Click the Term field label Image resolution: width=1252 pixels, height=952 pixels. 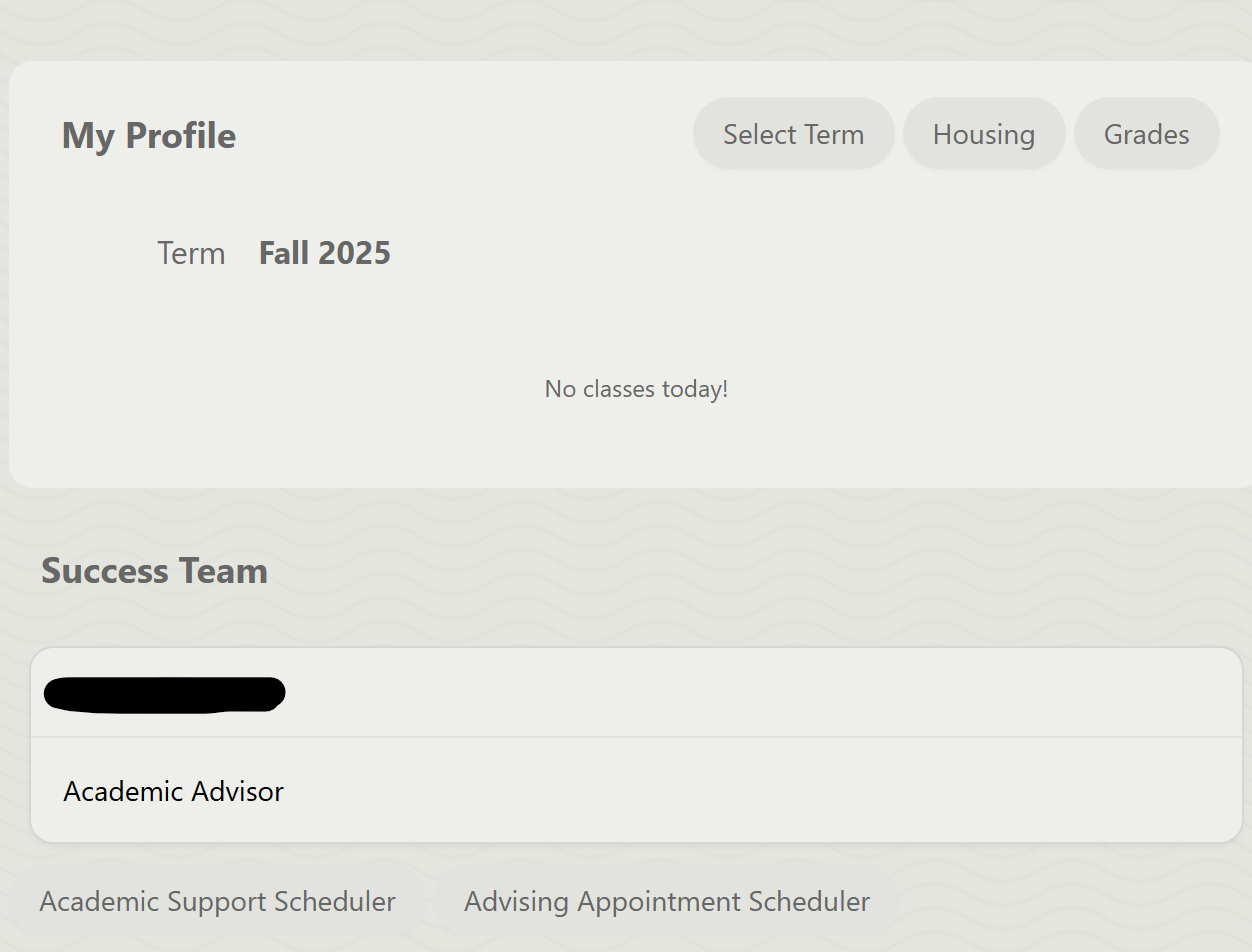point(191,253)
